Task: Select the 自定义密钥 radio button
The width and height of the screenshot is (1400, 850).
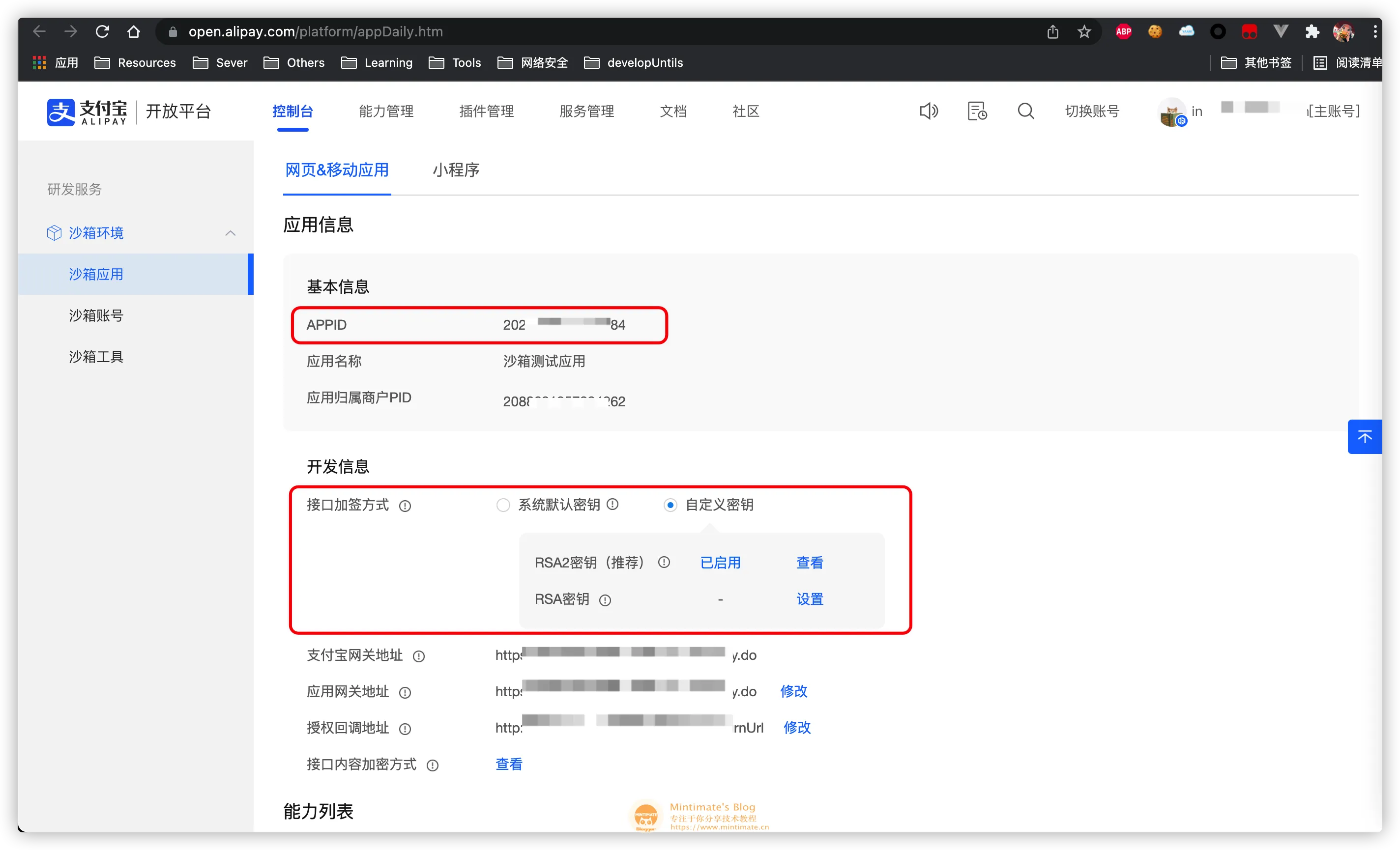Action: (671, 505)
